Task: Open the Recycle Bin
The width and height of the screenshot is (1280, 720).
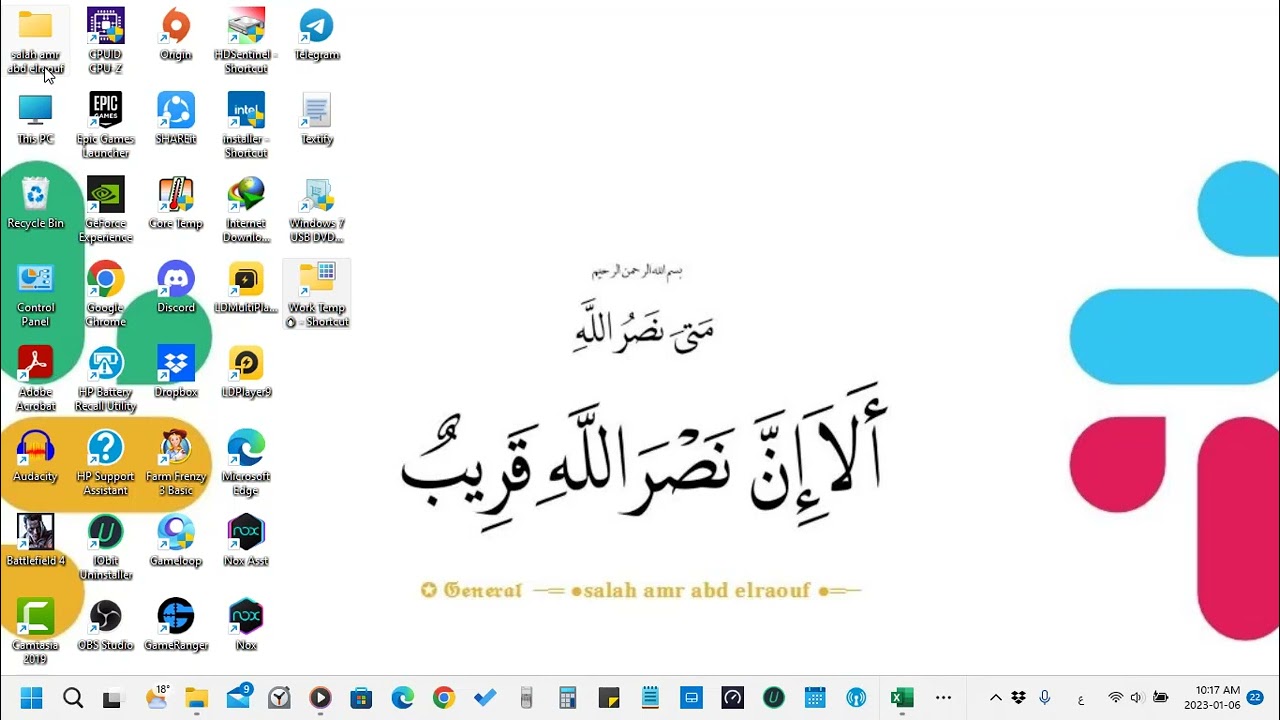Action: coord(35,203)
